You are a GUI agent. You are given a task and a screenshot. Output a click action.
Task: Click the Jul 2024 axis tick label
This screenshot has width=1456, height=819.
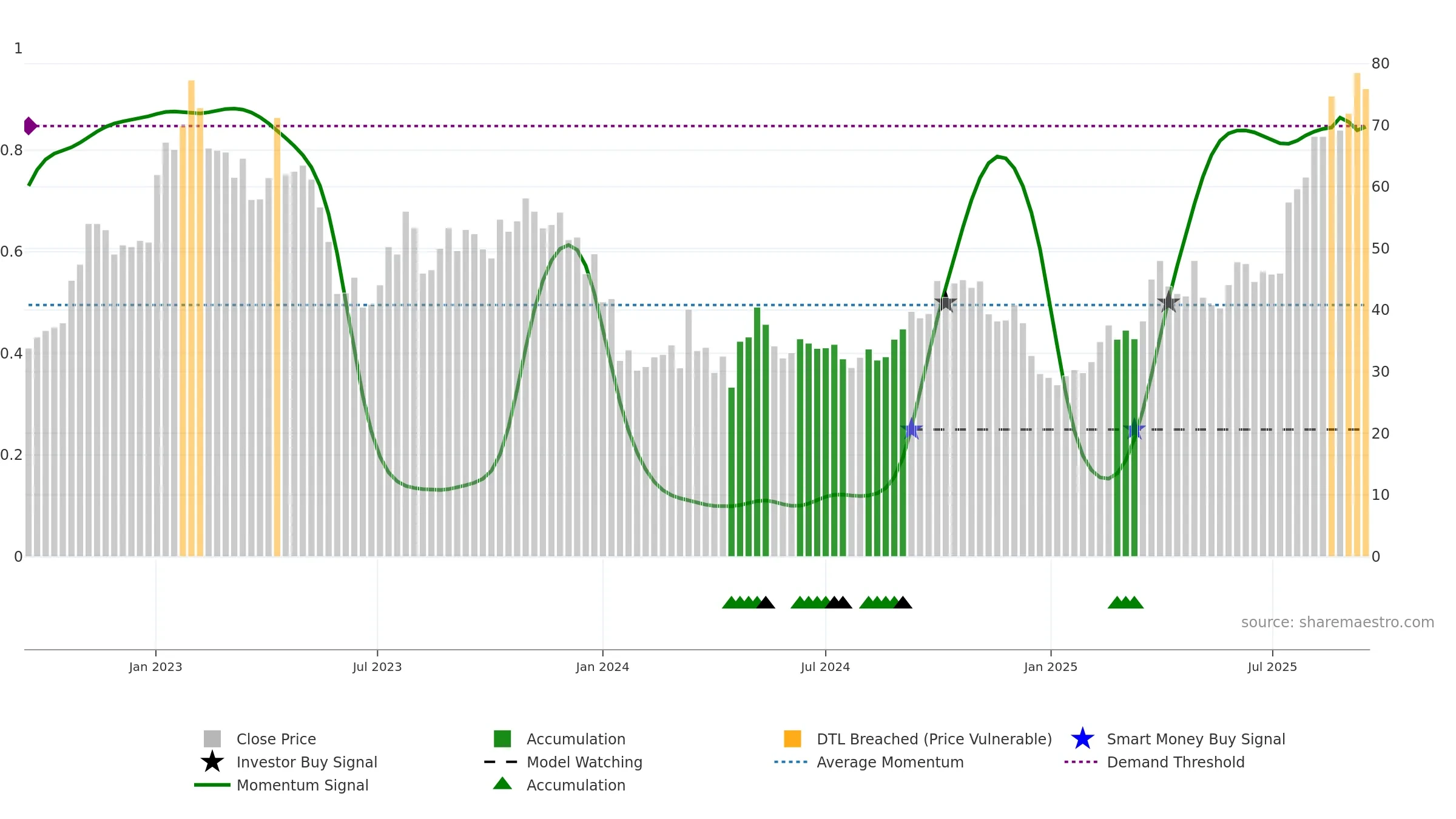(x=825, y=667)
